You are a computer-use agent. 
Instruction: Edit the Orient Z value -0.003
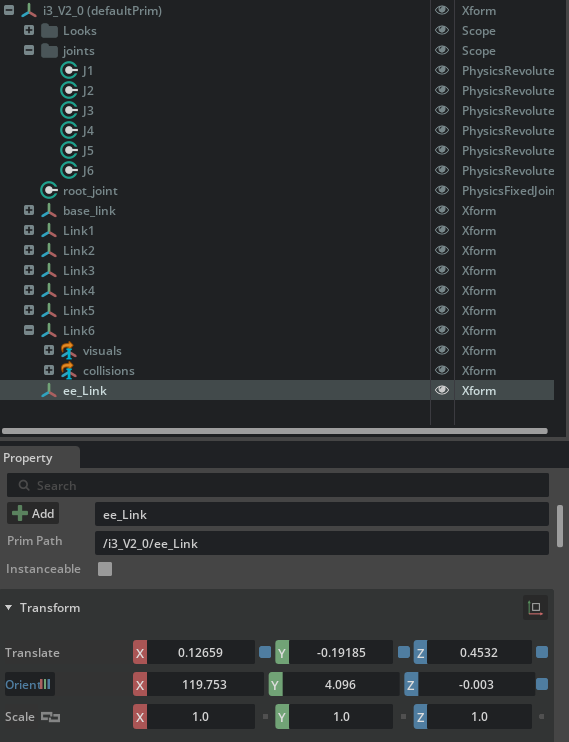click(x=476, y=684)
